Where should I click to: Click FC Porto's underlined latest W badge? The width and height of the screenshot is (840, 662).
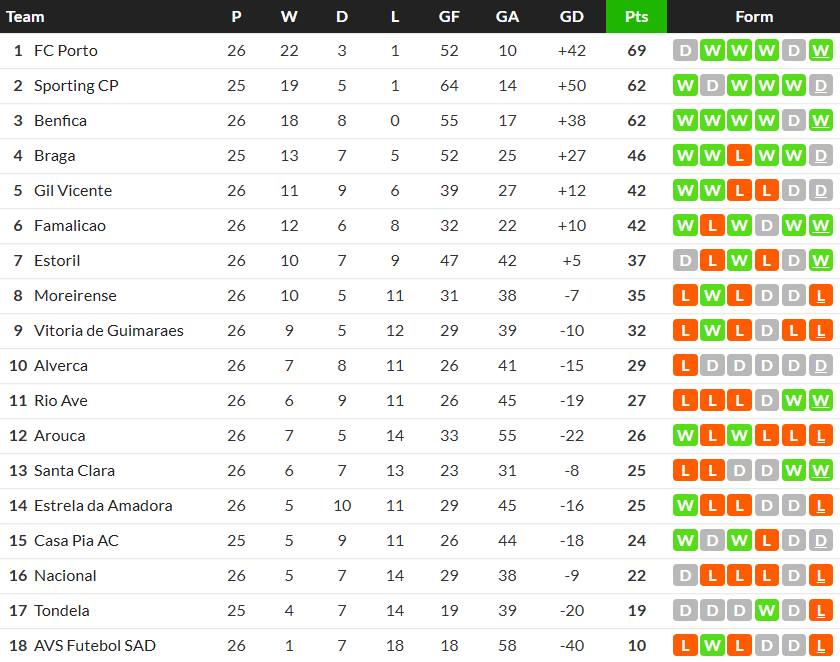(821, 51)
